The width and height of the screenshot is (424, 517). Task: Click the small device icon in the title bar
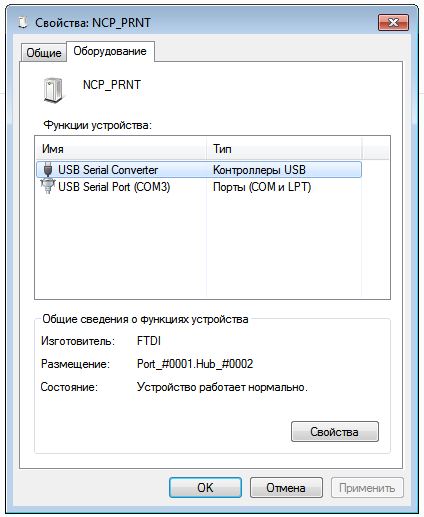point(23,23)
